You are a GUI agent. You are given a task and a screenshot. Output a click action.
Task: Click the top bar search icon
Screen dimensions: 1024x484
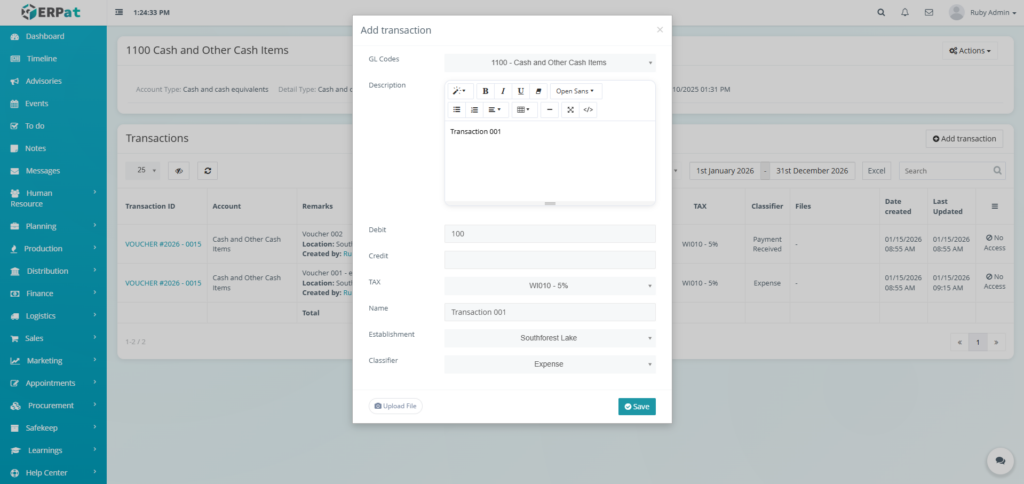[x=882, y=12]
